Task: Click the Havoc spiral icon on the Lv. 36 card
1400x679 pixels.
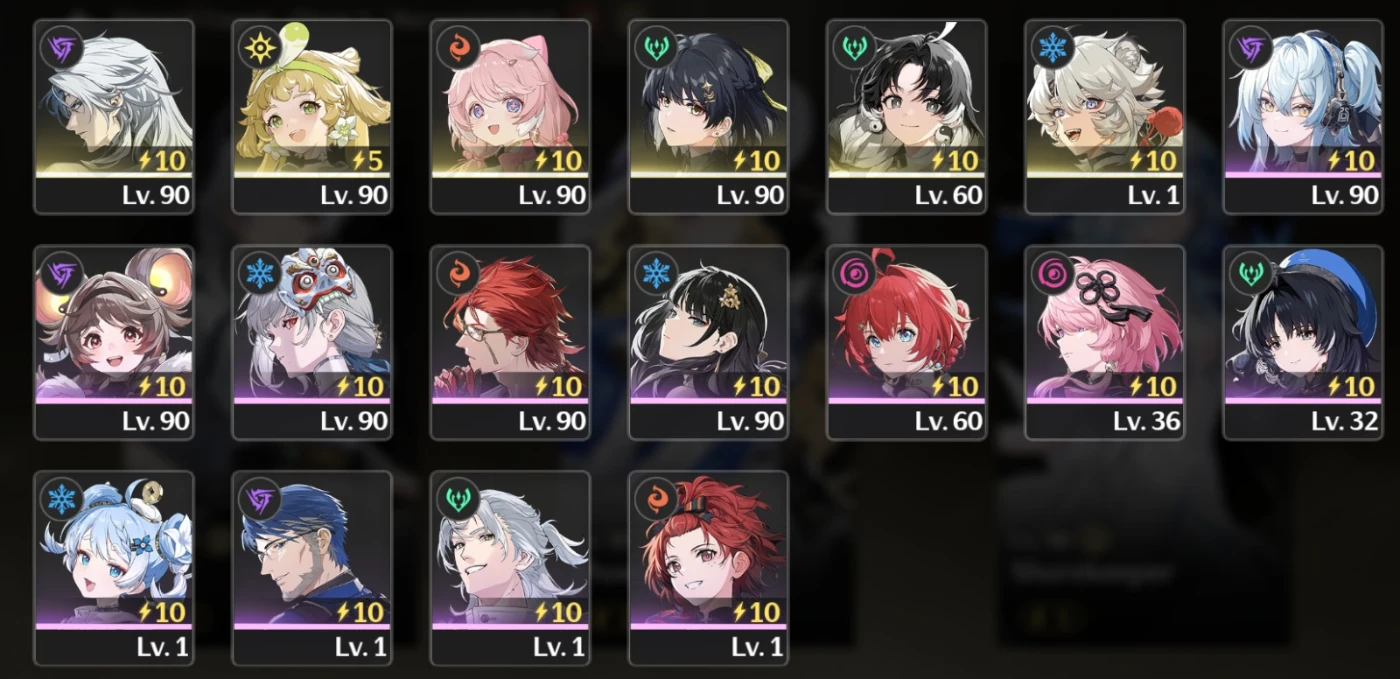Action: (1053, 273)
